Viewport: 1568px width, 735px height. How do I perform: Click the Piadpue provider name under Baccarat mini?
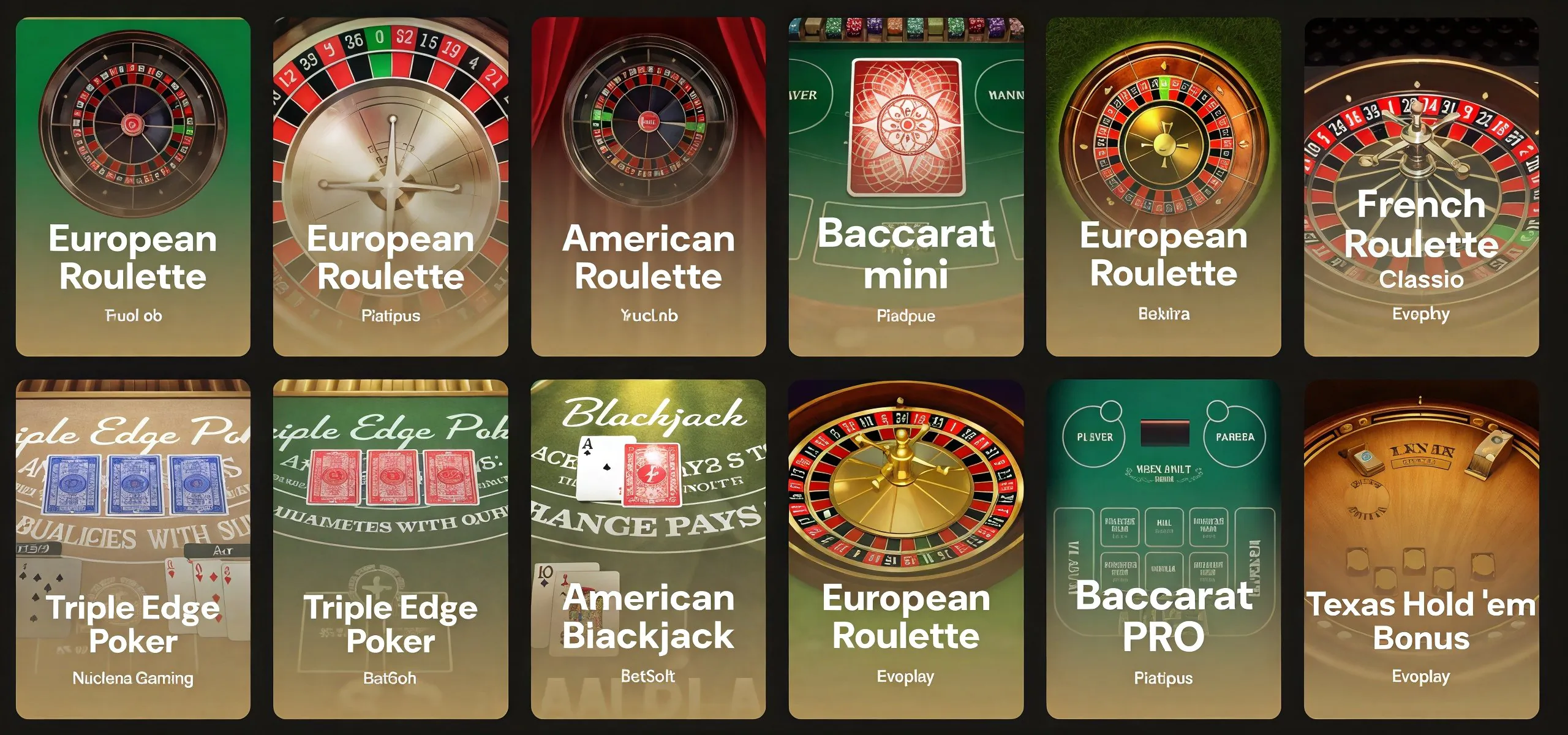point(906,316)
